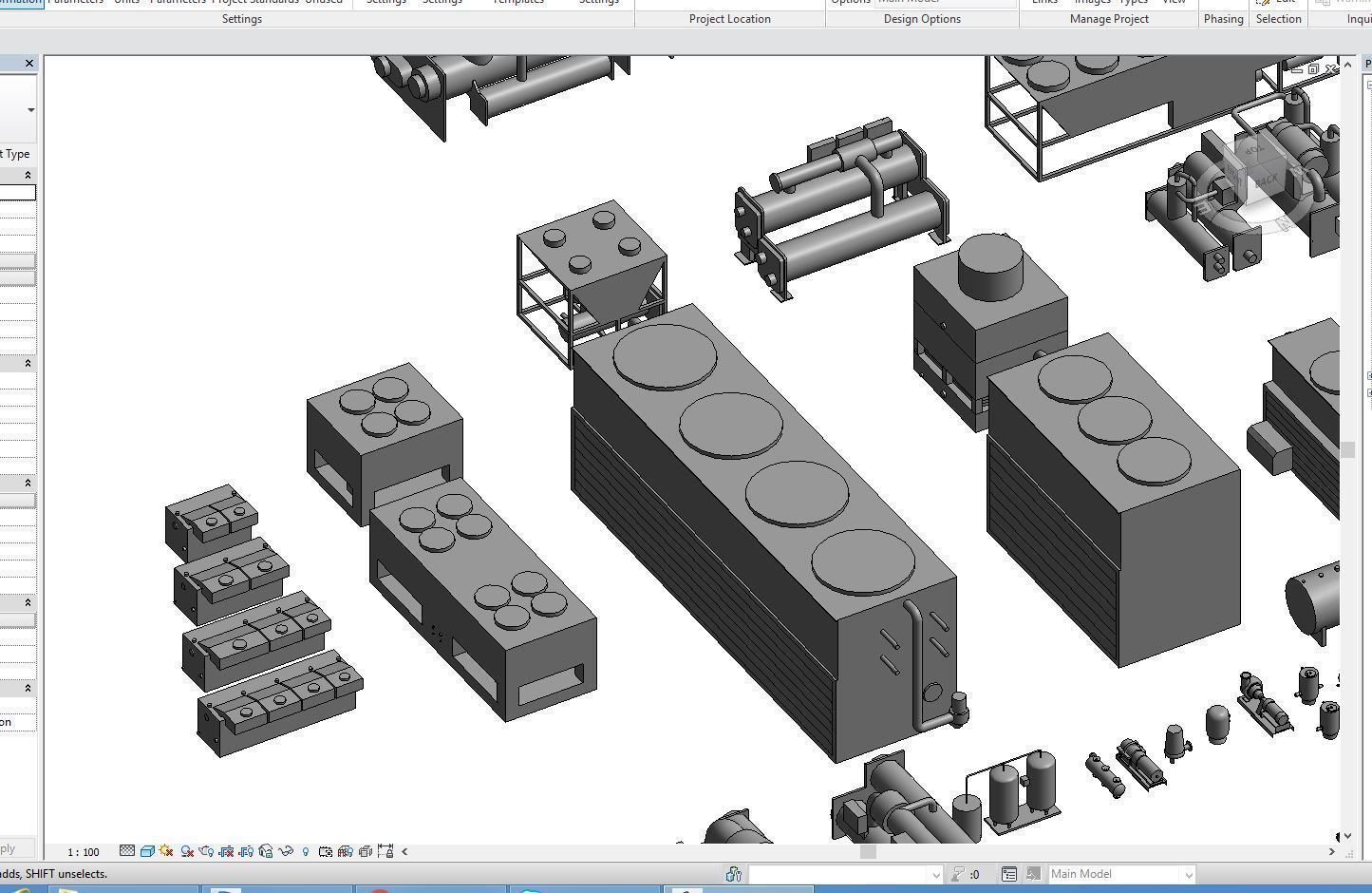Toggle the Show Crop Region icon
The height and width of the screenshot is (893, 1372).
pos(244,851)
